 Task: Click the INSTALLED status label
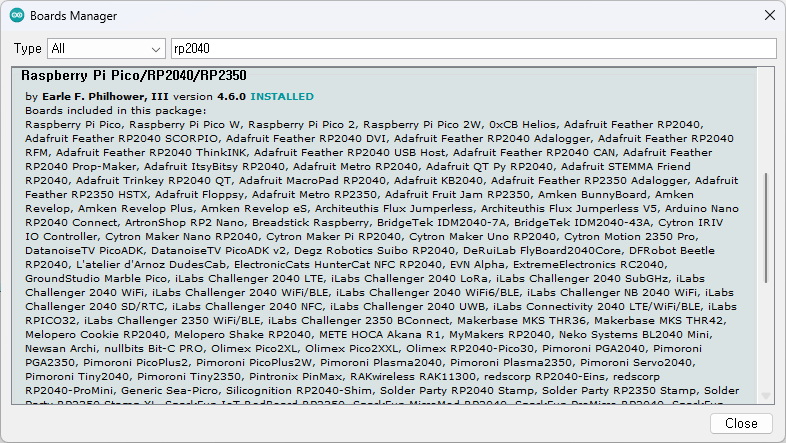pos(282,97)
